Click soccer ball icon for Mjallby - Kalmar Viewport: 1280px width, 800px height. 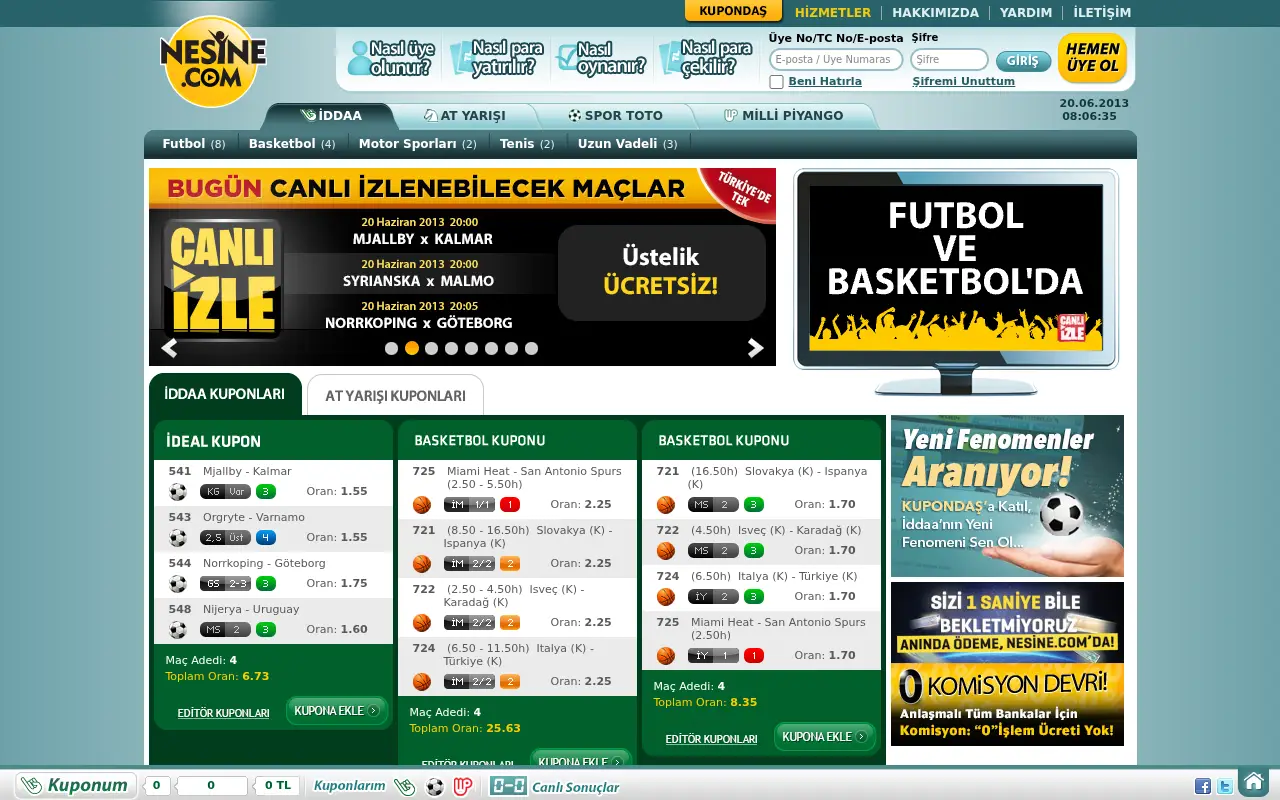coord(178,492)
